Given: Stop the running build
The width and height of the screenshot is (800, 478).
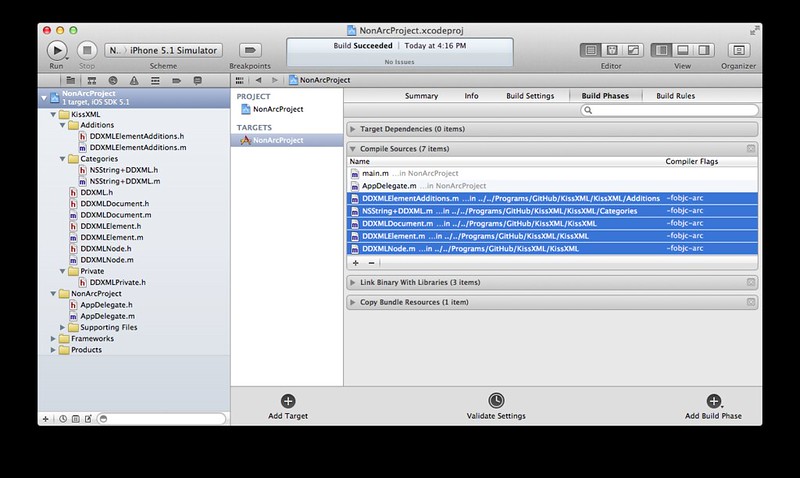Looking at the screenshot, I should [x=87, y=51].
